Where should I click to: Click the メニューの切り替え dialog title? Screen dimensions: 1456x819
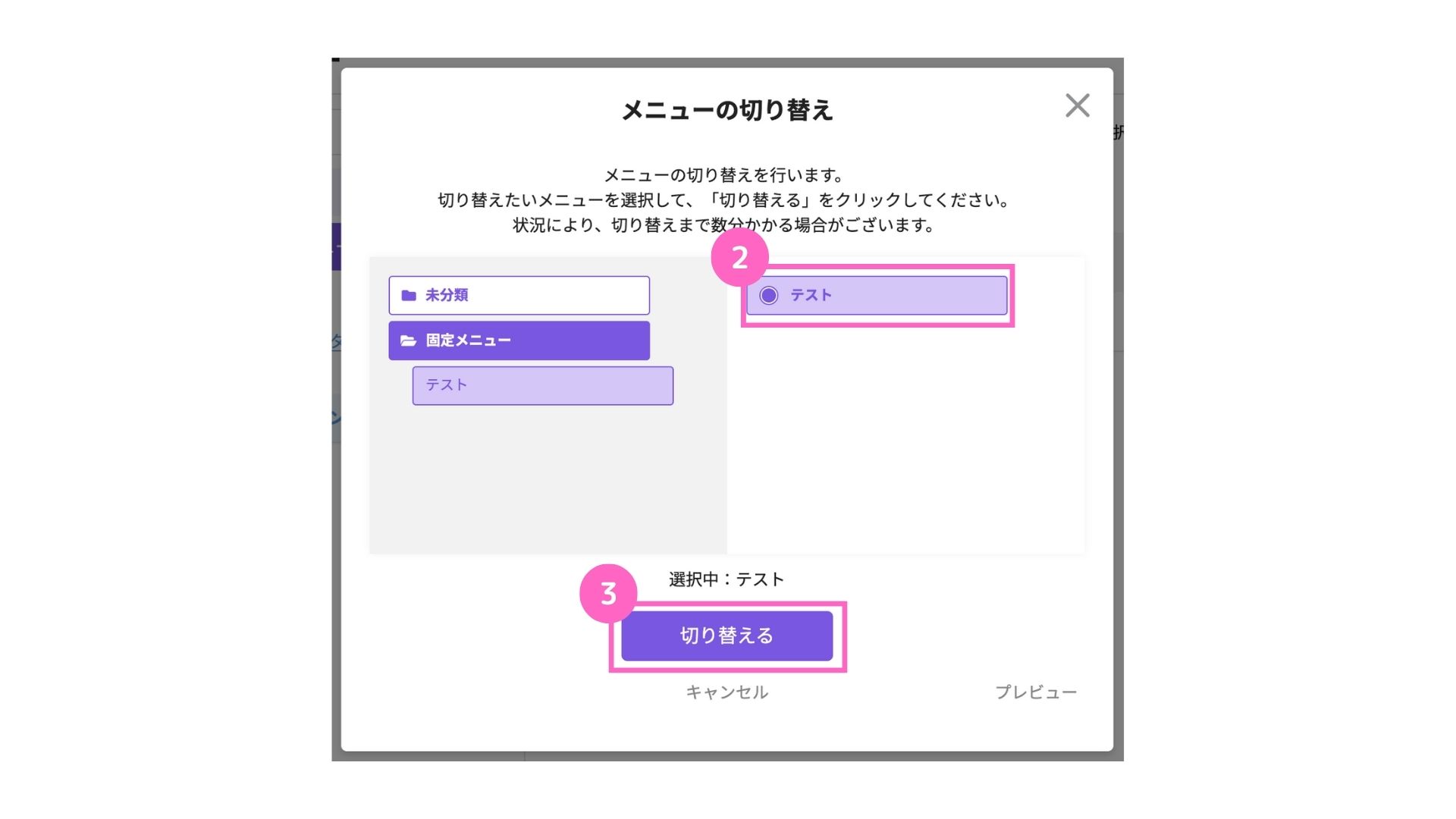(x=727, y=110)
